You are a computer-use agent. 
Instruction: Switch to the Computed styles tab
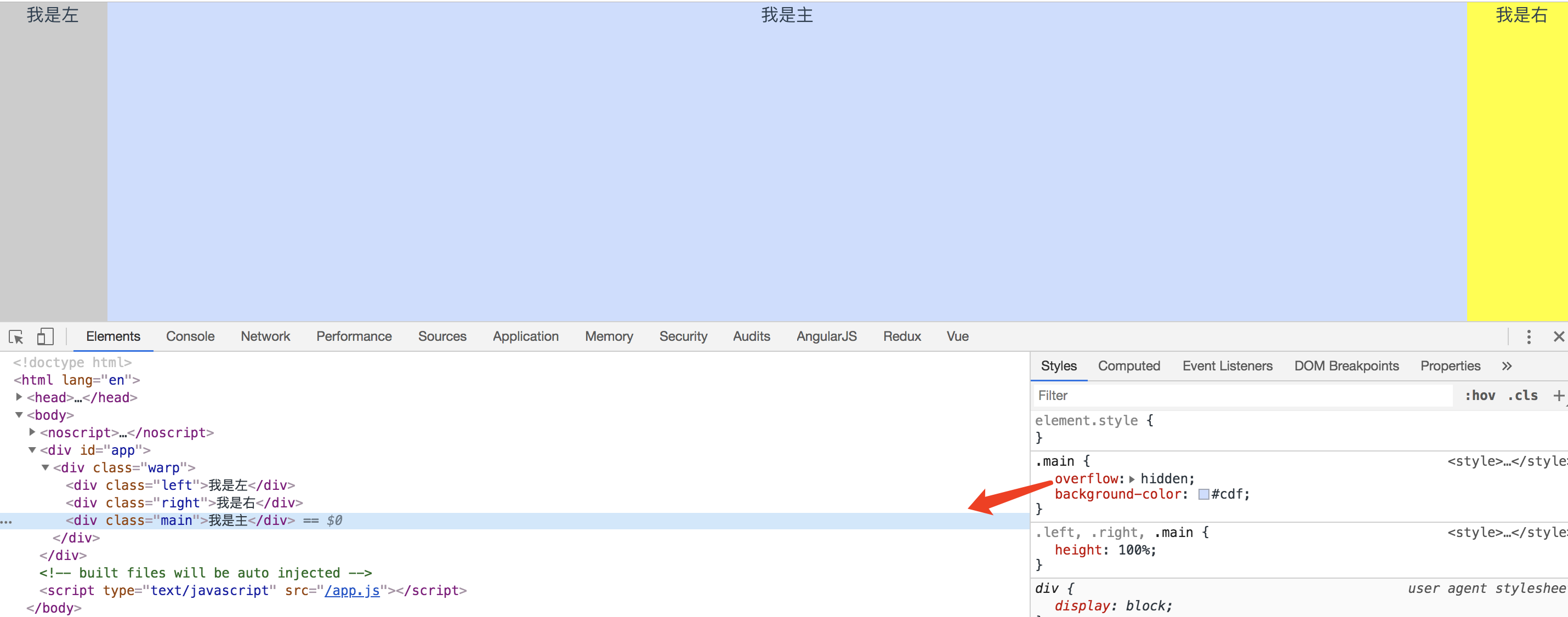pos(1128,365)
